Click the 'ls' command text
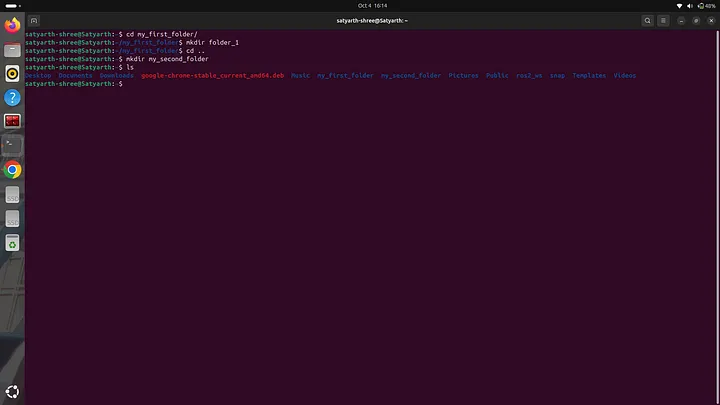The image size is (720, 405). (130, 67)
